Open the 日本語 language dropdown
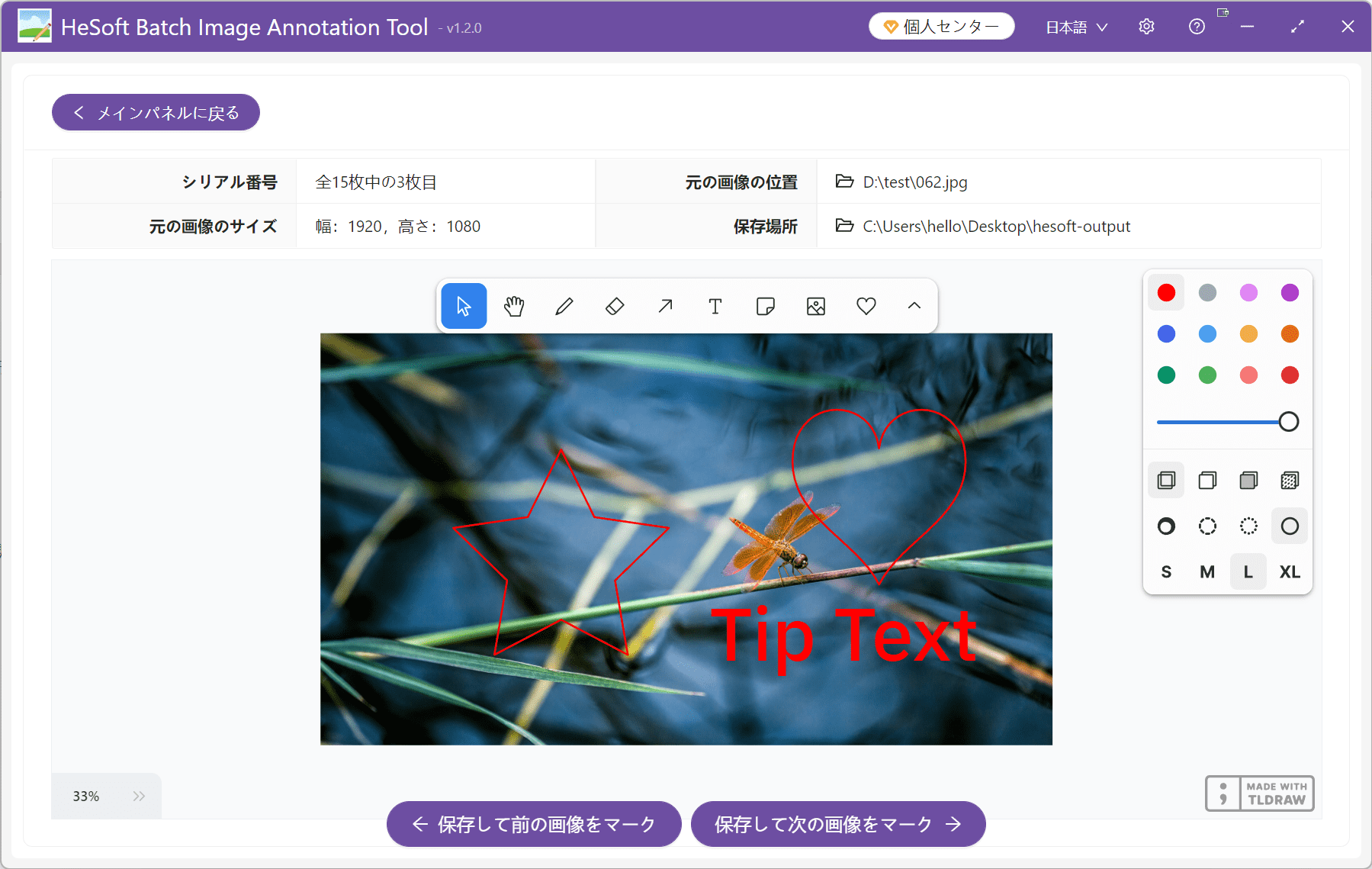Image resolution: width=1372 pixels, height=869 pixels. point(1076,27)
